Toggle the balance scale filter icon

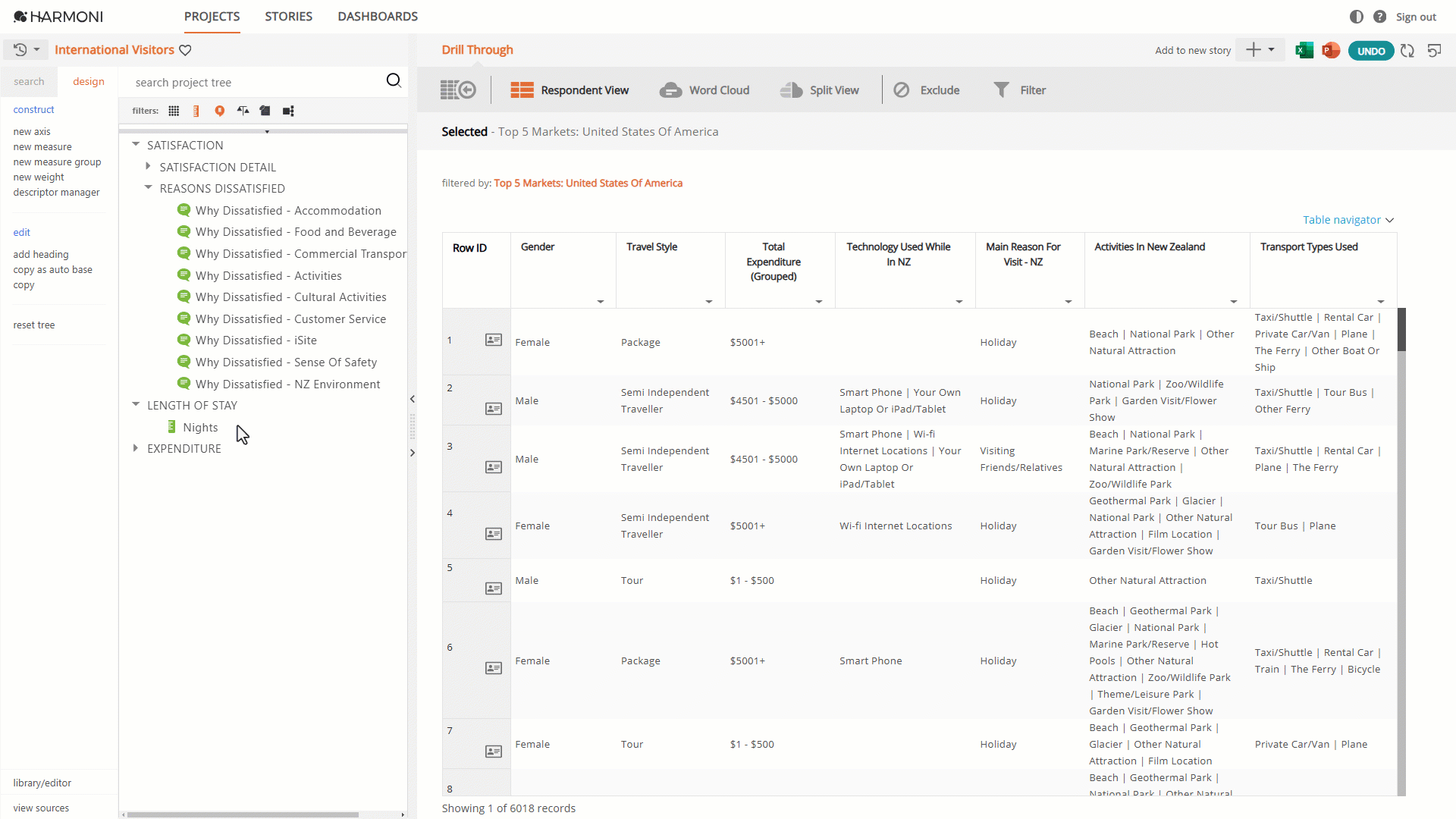[243, 111]
